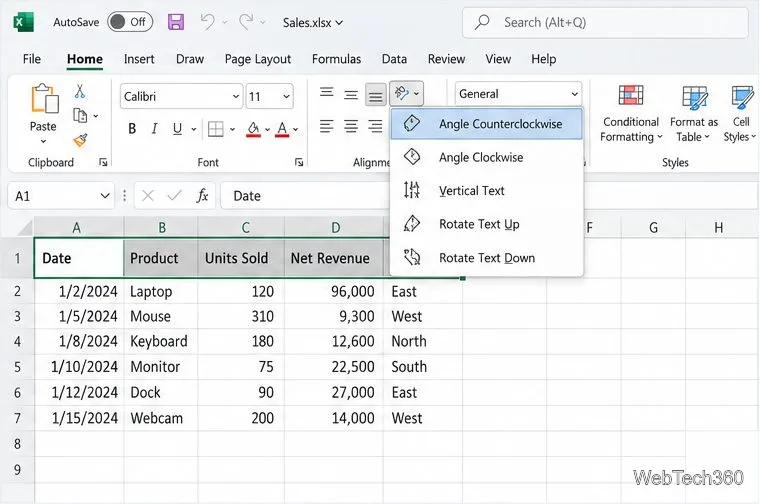This screenshot has height=504, width=760.
Task: Click the Paste clipboard icon
Action: 44,99
